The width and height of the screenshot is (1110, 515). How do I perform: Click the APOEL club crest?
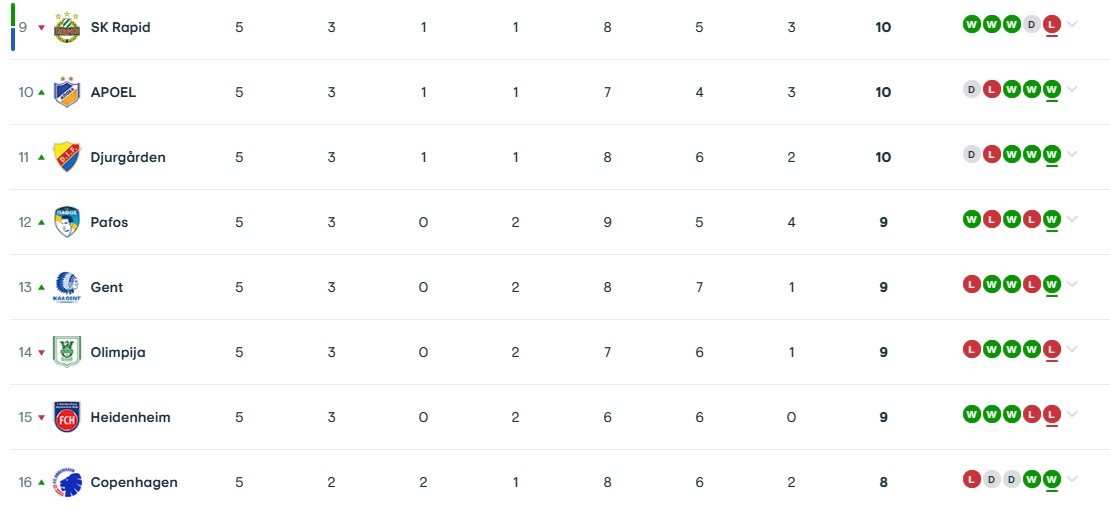click(67, 91)
